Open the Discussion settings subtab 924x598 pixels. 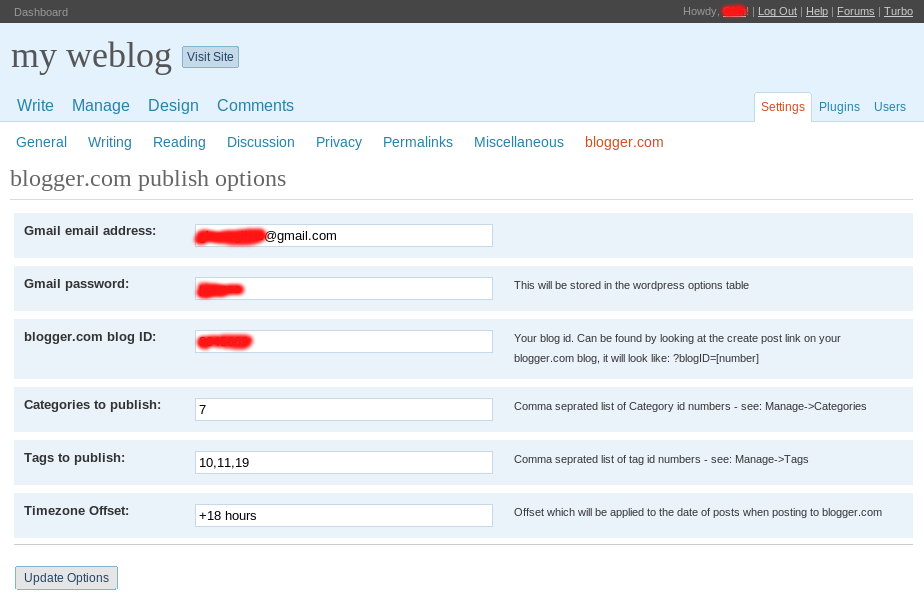pos(261,142)
